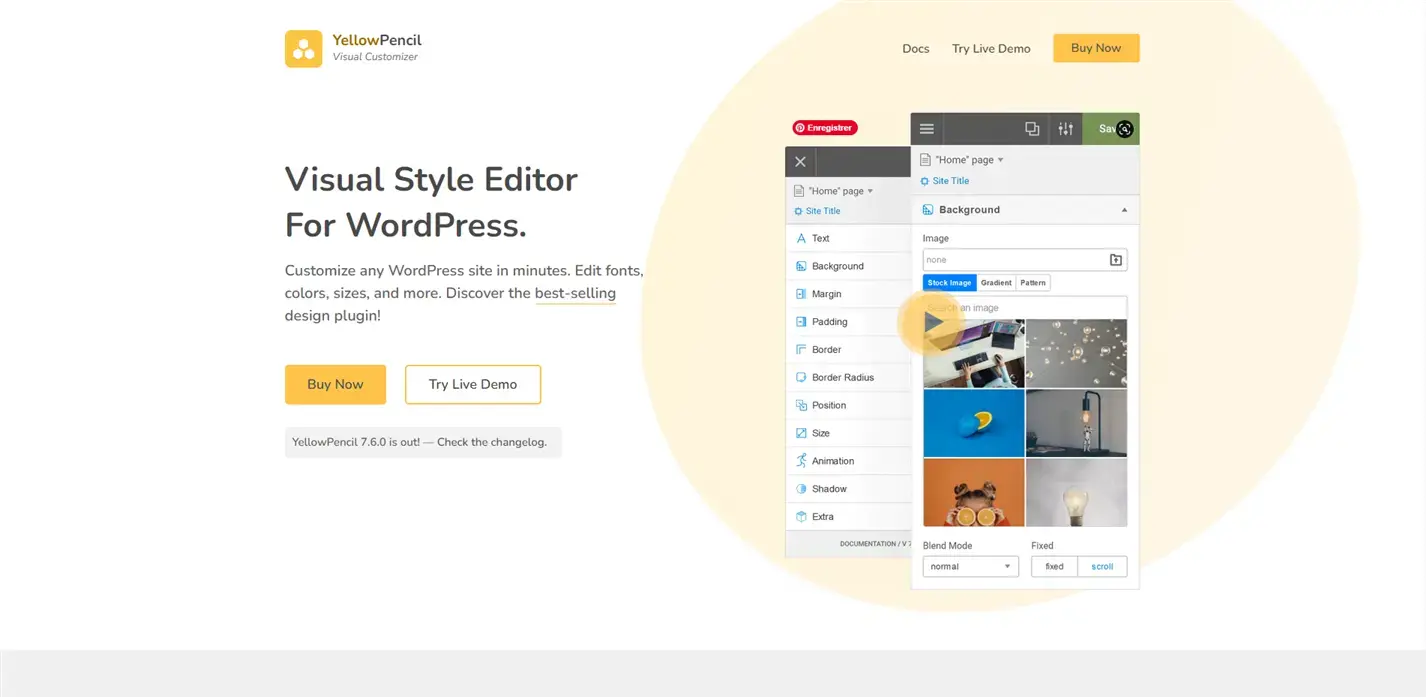Click the Site Title gear icon in the right panel
Image resolution: width=1426 pixels, height=697 pixels.
(925, 181)
